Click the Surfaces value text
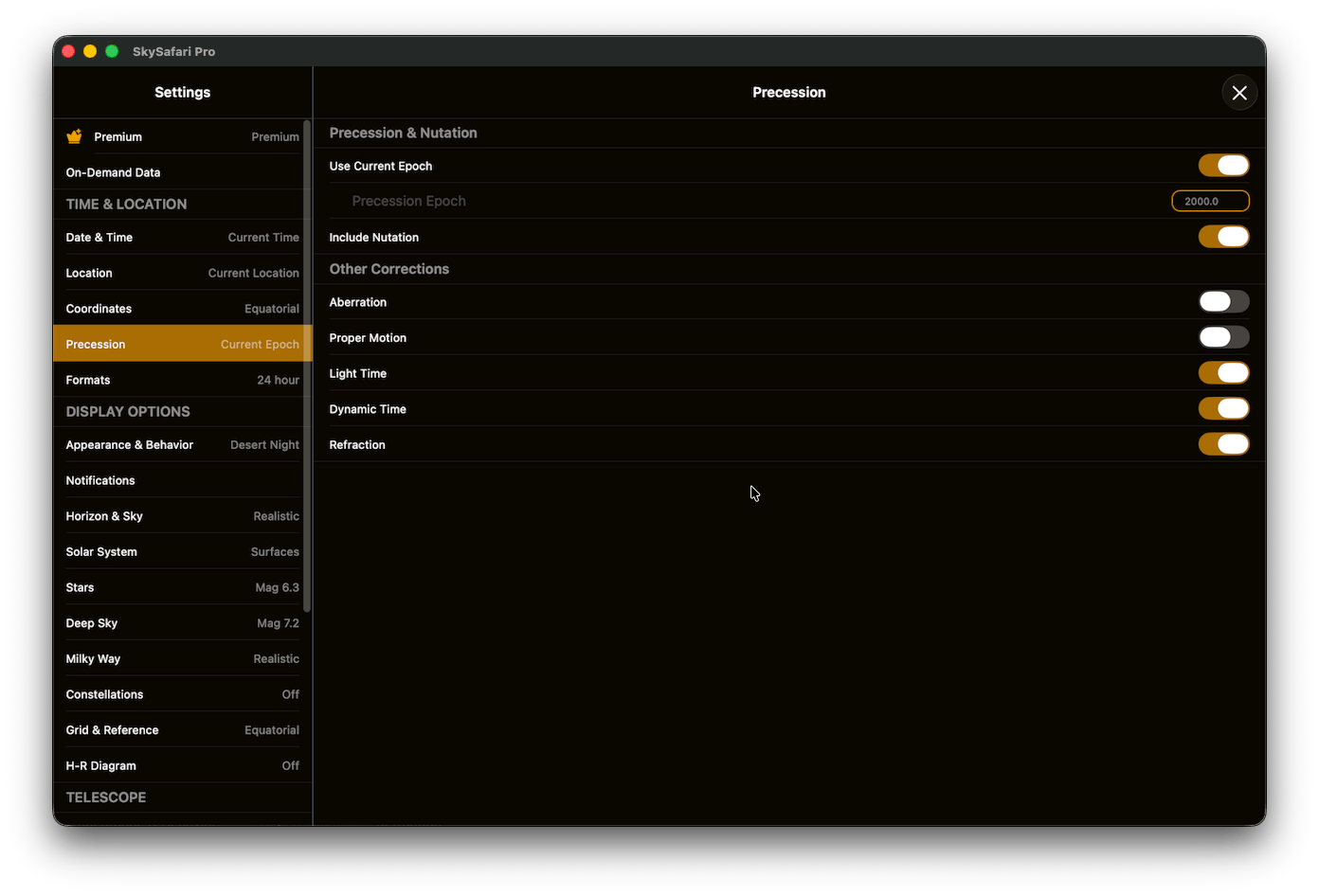 pyautogui.click(x=275, y=552)
